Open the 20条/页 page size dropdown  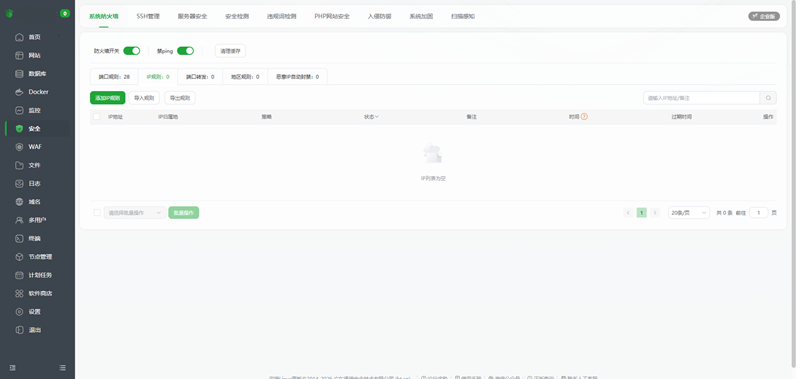[x=689, y=213]
